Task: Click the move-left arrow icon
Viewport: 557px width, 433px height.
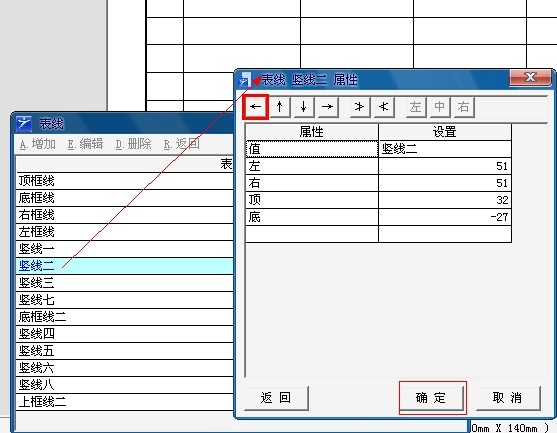Action: point(255,107)
